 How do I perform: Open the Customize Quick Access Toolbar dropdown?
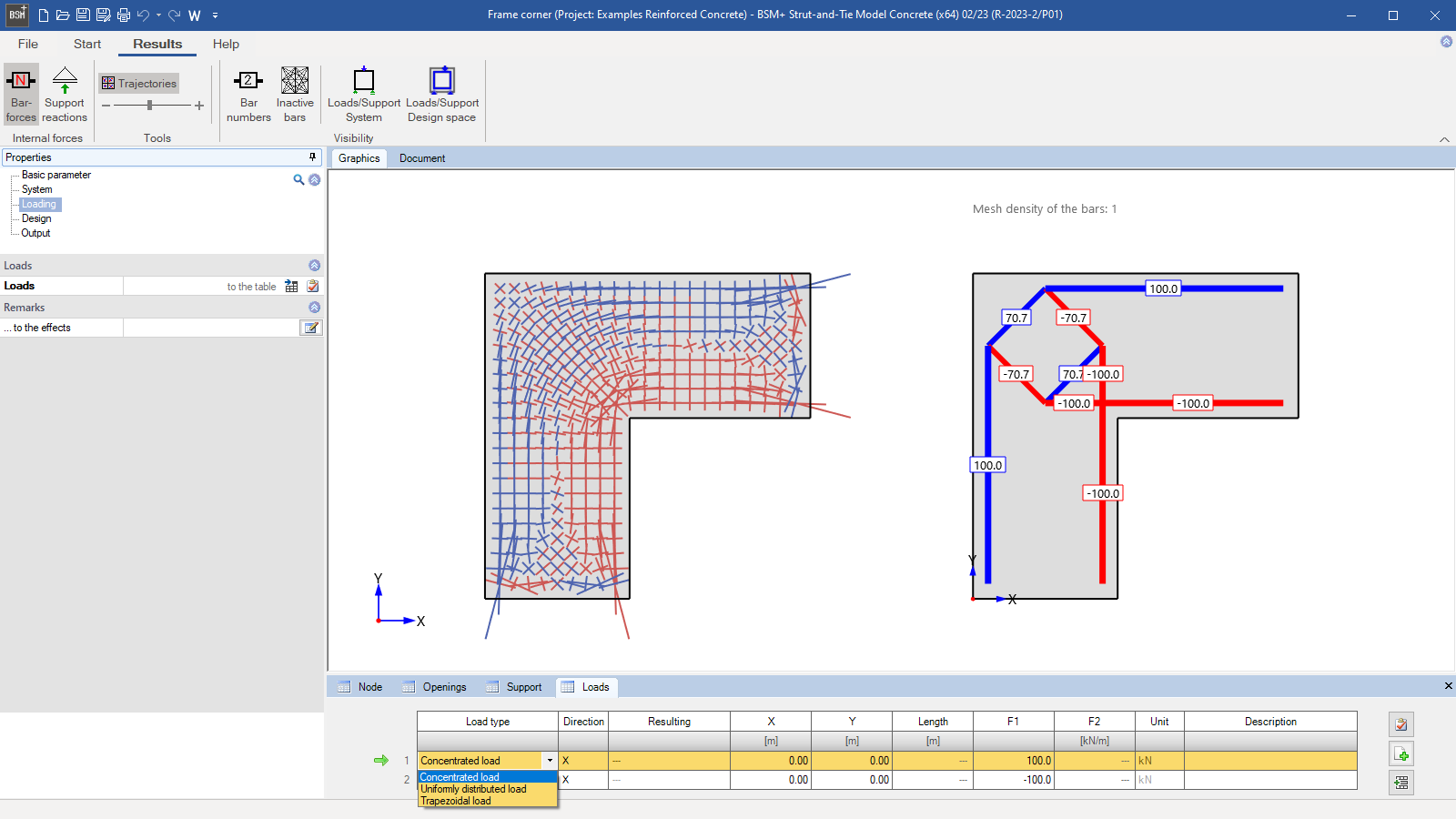click(215, 15)
